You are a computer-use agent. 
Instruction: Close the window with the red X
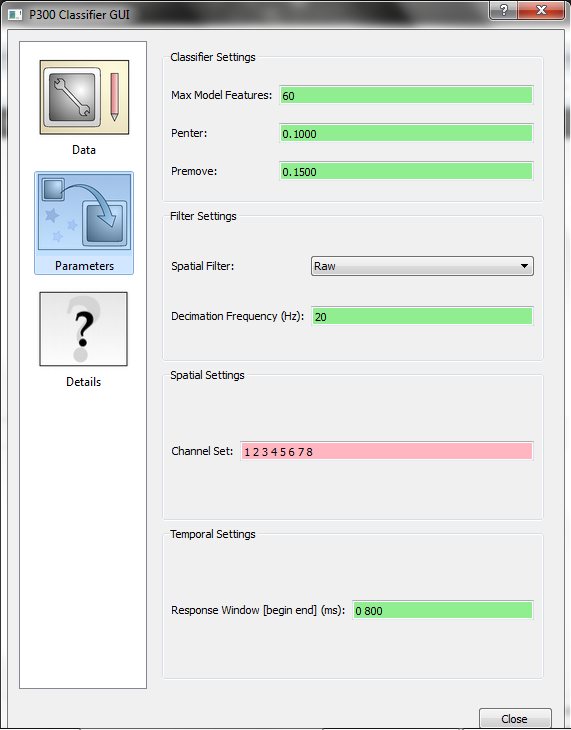[541, 10]
